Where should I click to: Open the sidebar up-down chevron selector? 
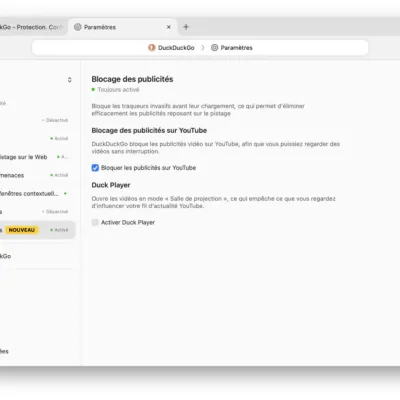[69, 80]
